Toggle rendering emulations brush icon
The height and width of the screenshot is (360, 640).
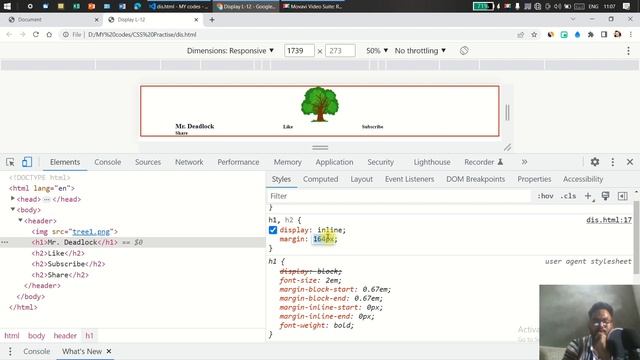coord(605,196)
